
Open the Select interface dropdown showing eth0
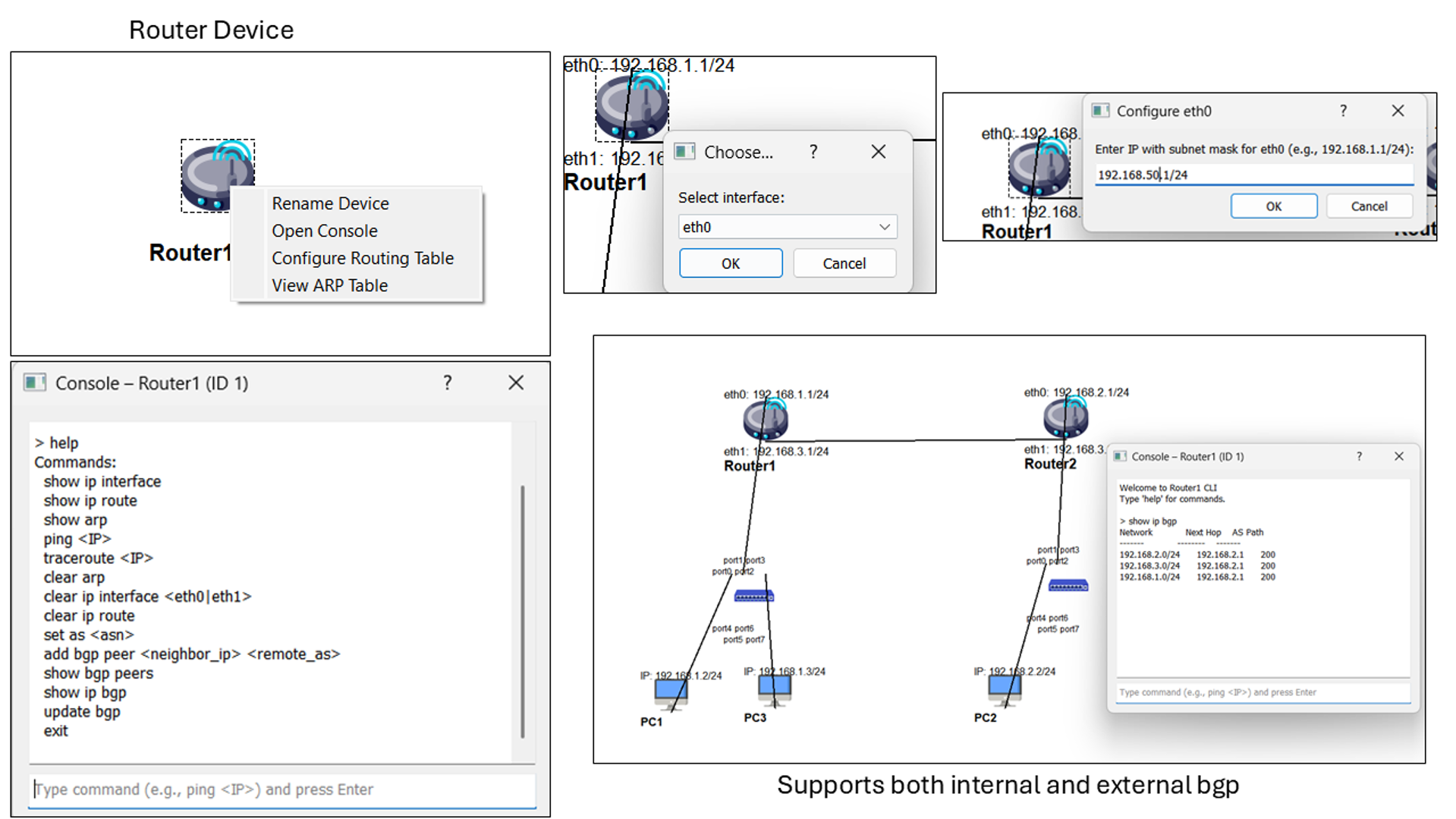click(788, 227)
